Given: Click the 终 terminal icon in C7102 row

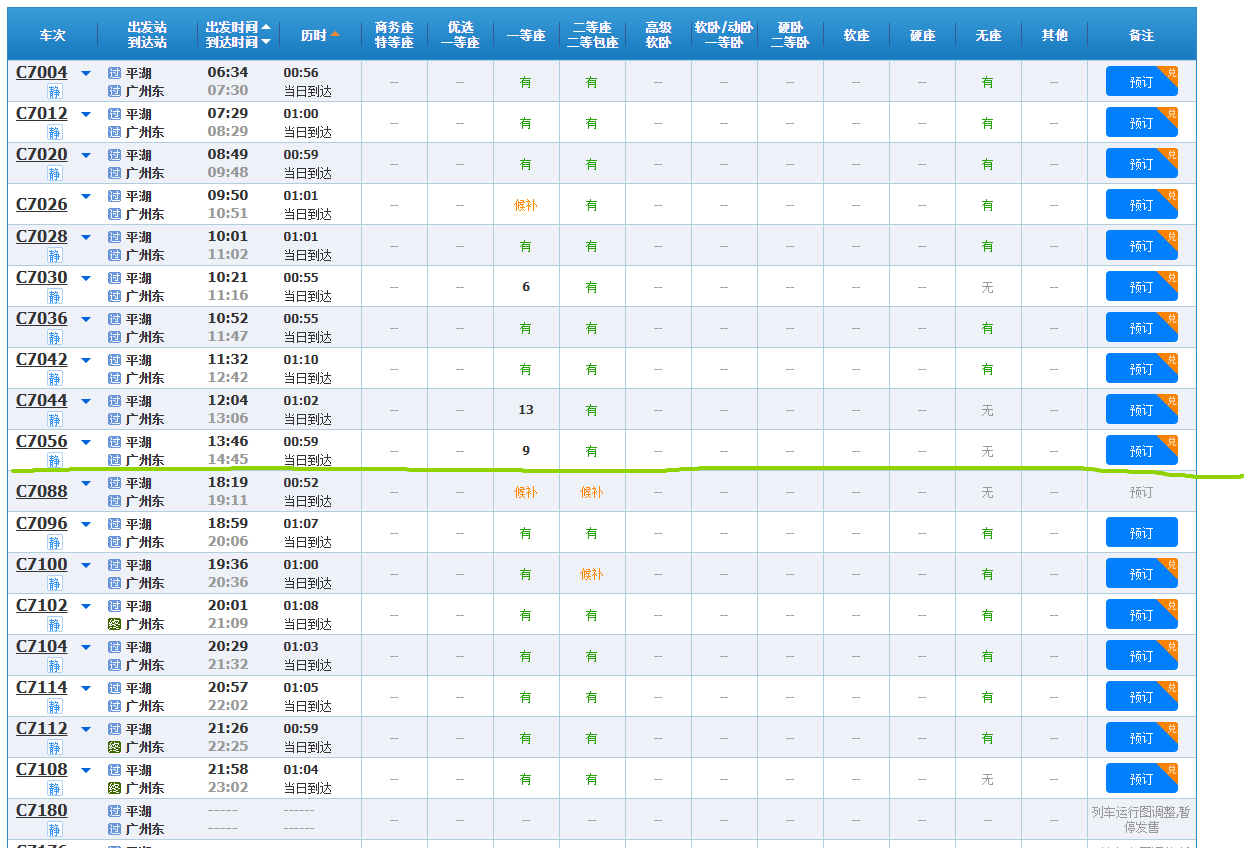Looking at the screenshot, I should [x=114, y=624].
